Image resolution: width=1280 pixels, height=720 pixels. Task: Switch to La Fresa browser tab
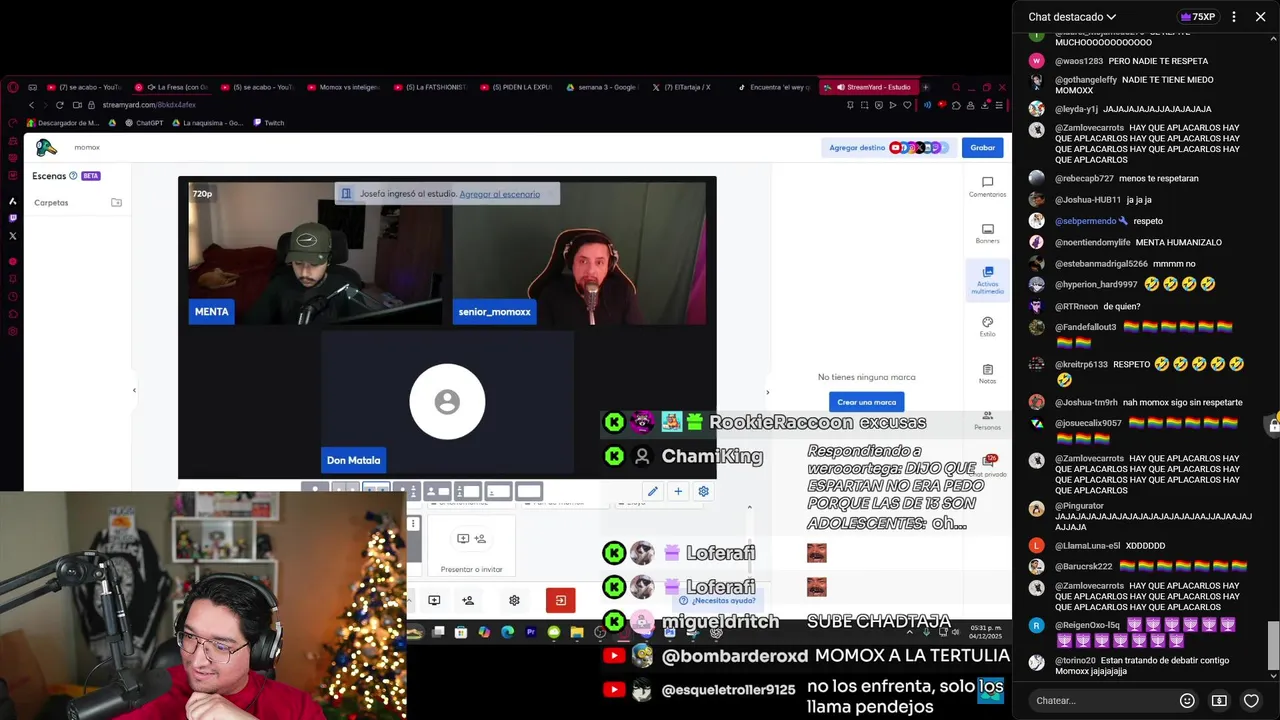tap(171, 87)
